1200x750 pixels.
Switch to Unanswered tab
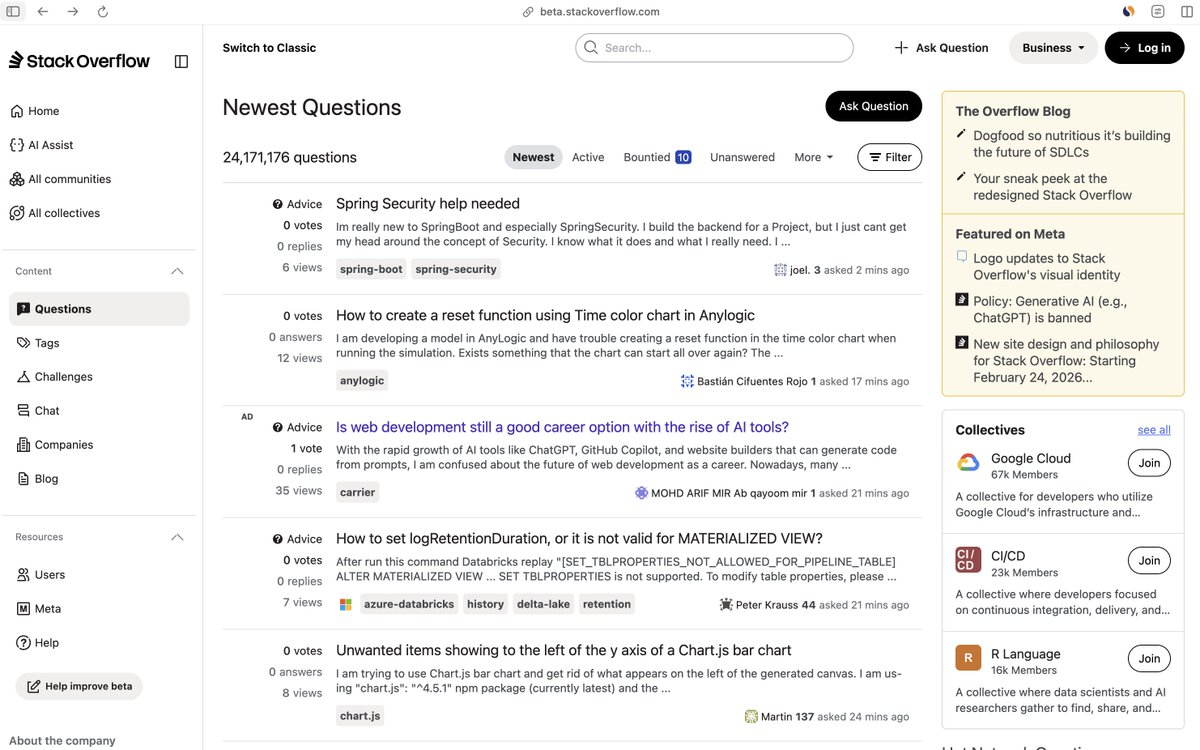(742, 157)
